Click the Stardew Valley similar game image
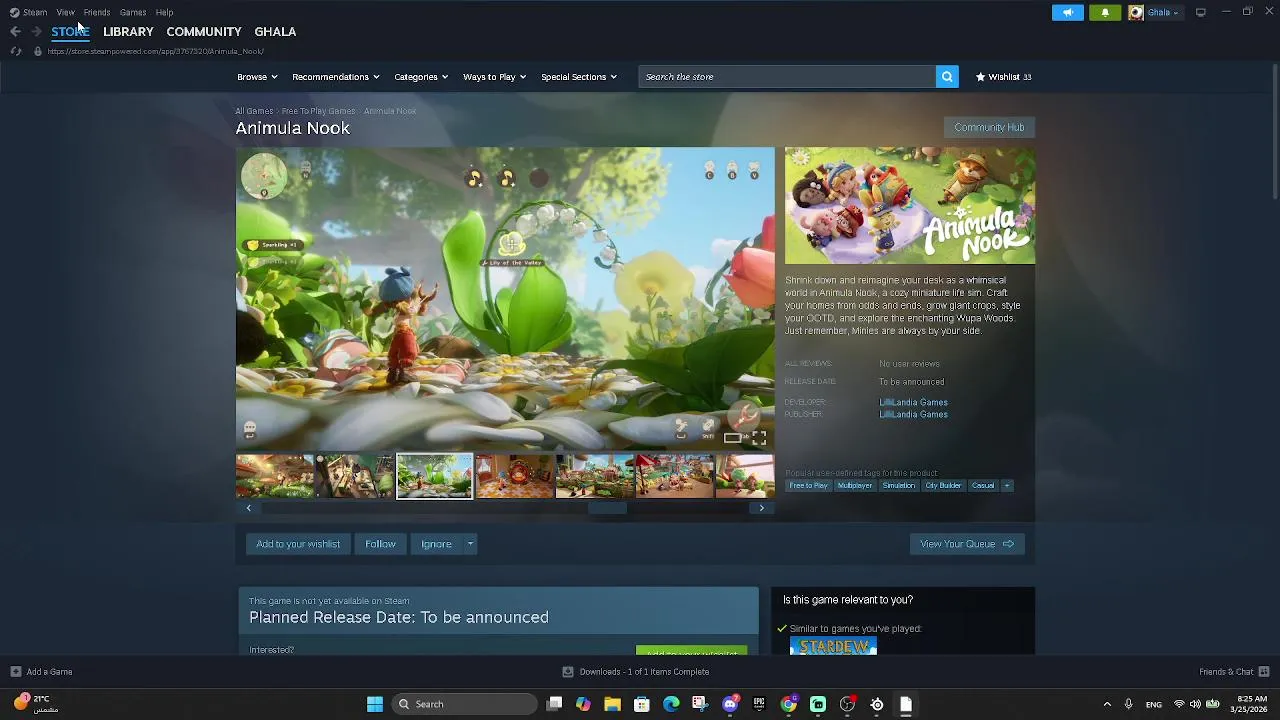The height and width of the screenshot is (720, 1280). (833, 647)
